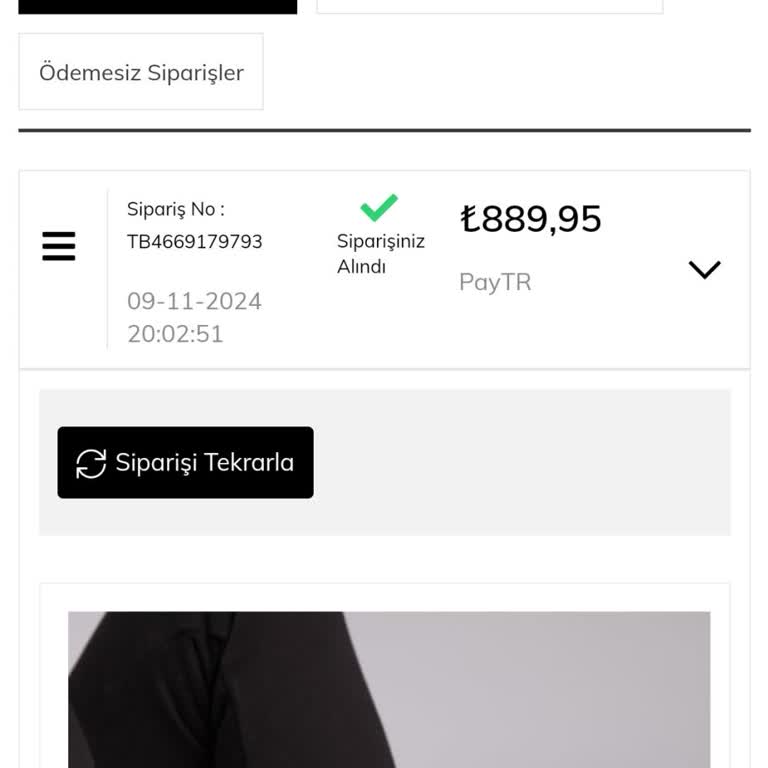This screenshot has width=768, height=768.
Task: Click order number TB4669179793
Action: [x=194, y=241]
